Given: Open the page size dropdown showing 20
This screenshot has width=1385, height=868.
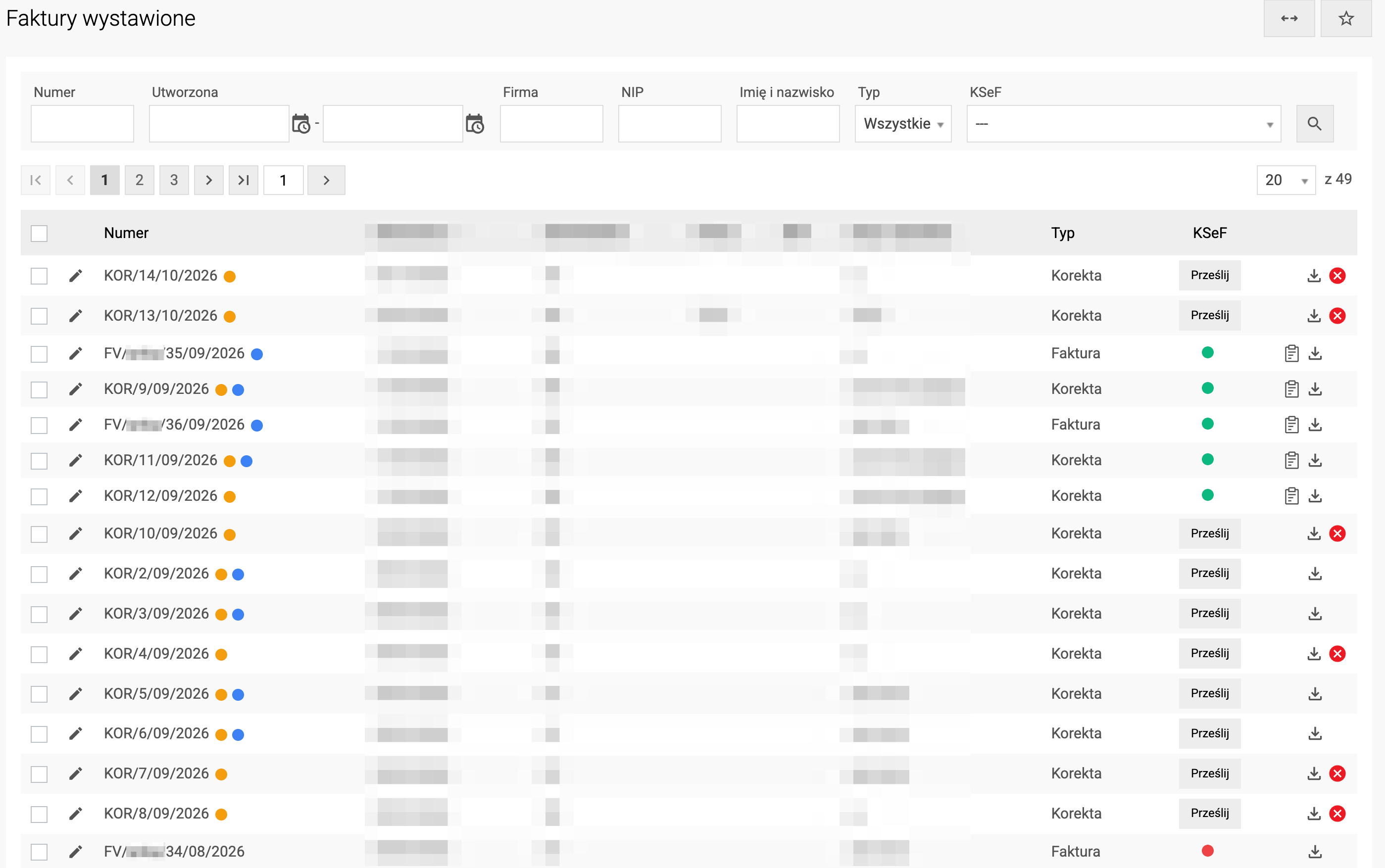Looking at the screenshot, I should [1286, 180].
